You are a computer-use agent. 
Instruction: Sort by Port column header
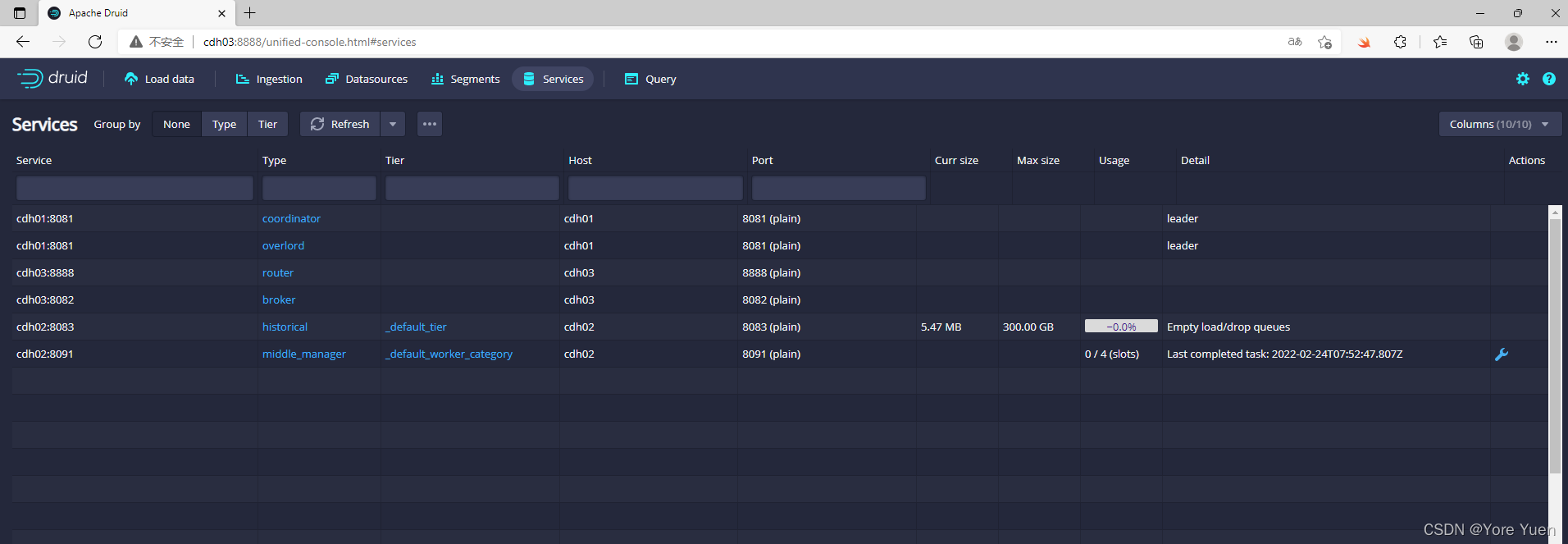coord(762,160)
